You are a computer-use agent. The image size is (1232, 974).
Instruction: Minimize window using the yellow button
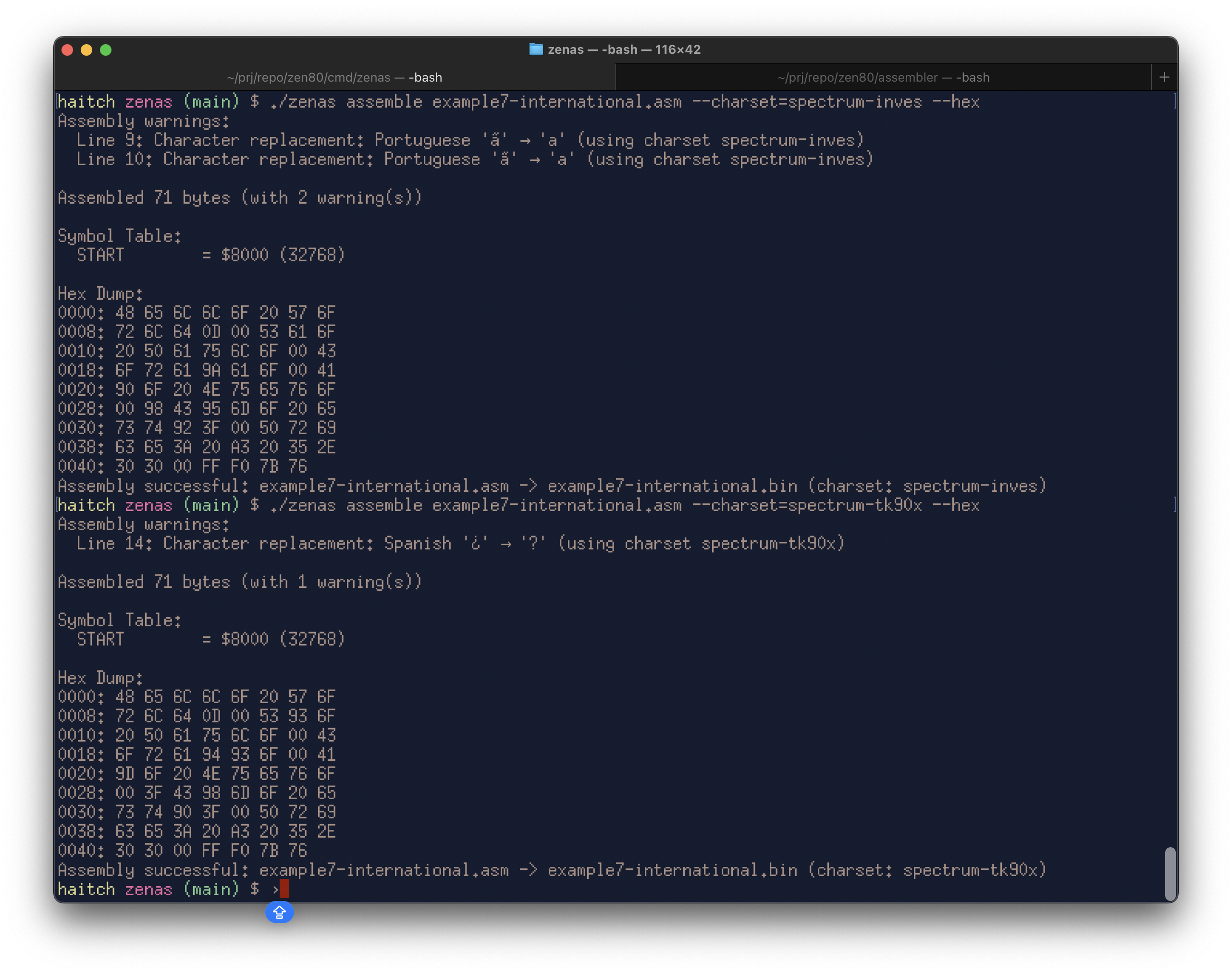[86, 50]
